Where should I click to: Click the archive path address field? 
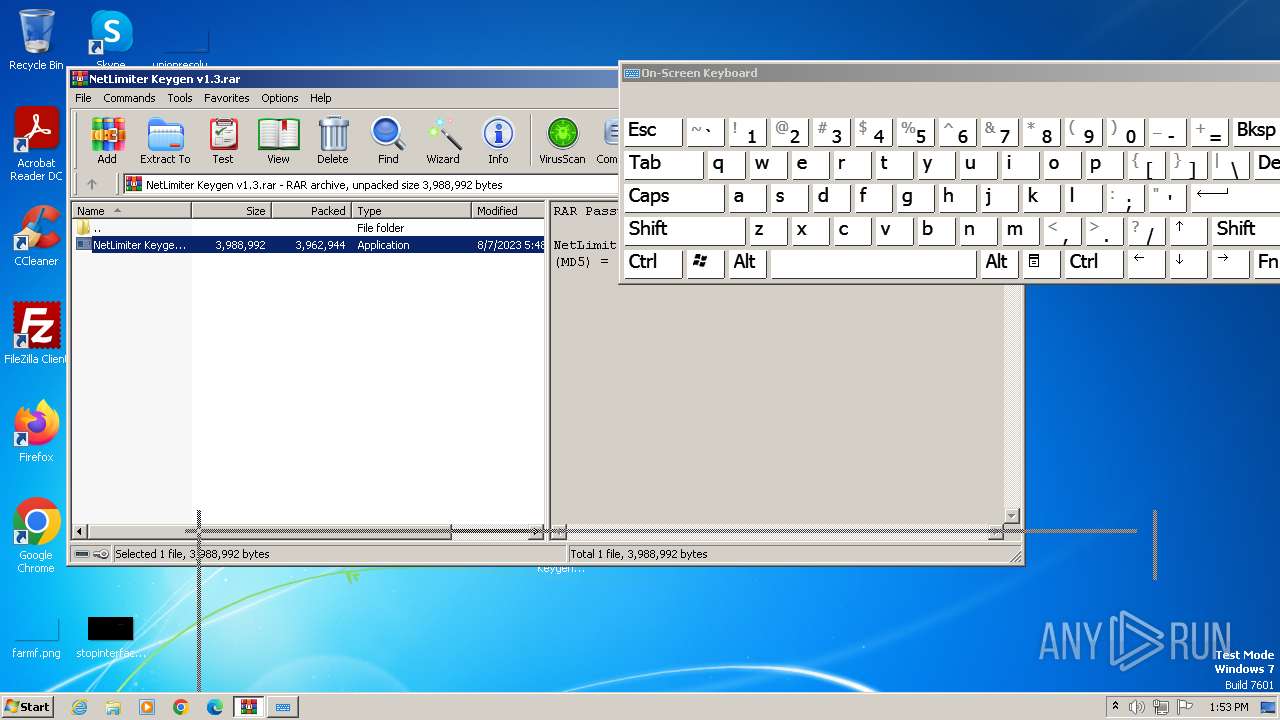(370, 184)
